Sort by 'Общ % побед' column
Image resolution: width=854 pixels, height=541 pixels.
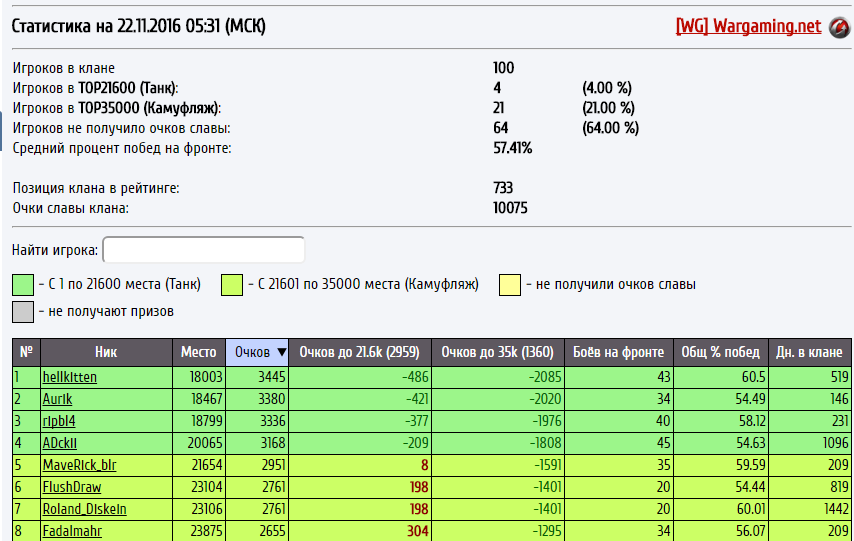coord(721,352)
